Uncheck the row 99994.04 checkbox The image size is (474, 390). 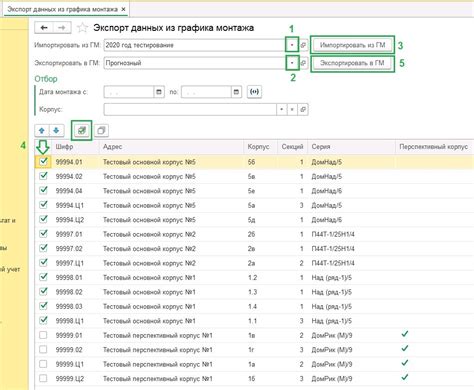(43, 191)
